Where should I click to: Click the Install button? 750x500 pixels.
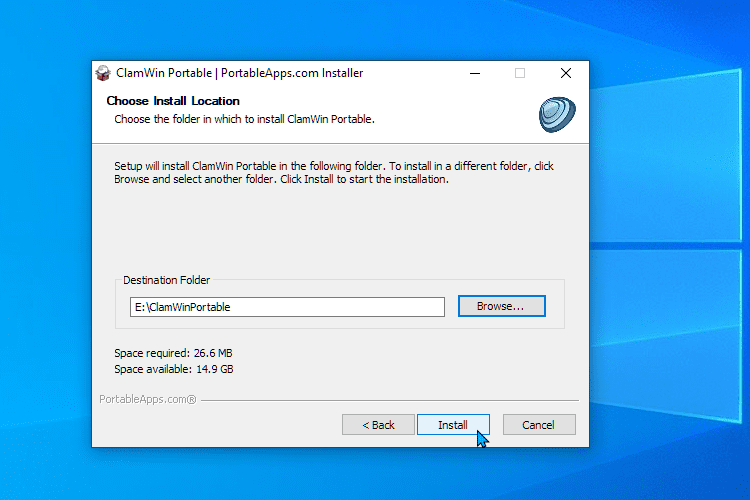coord(453,425)
